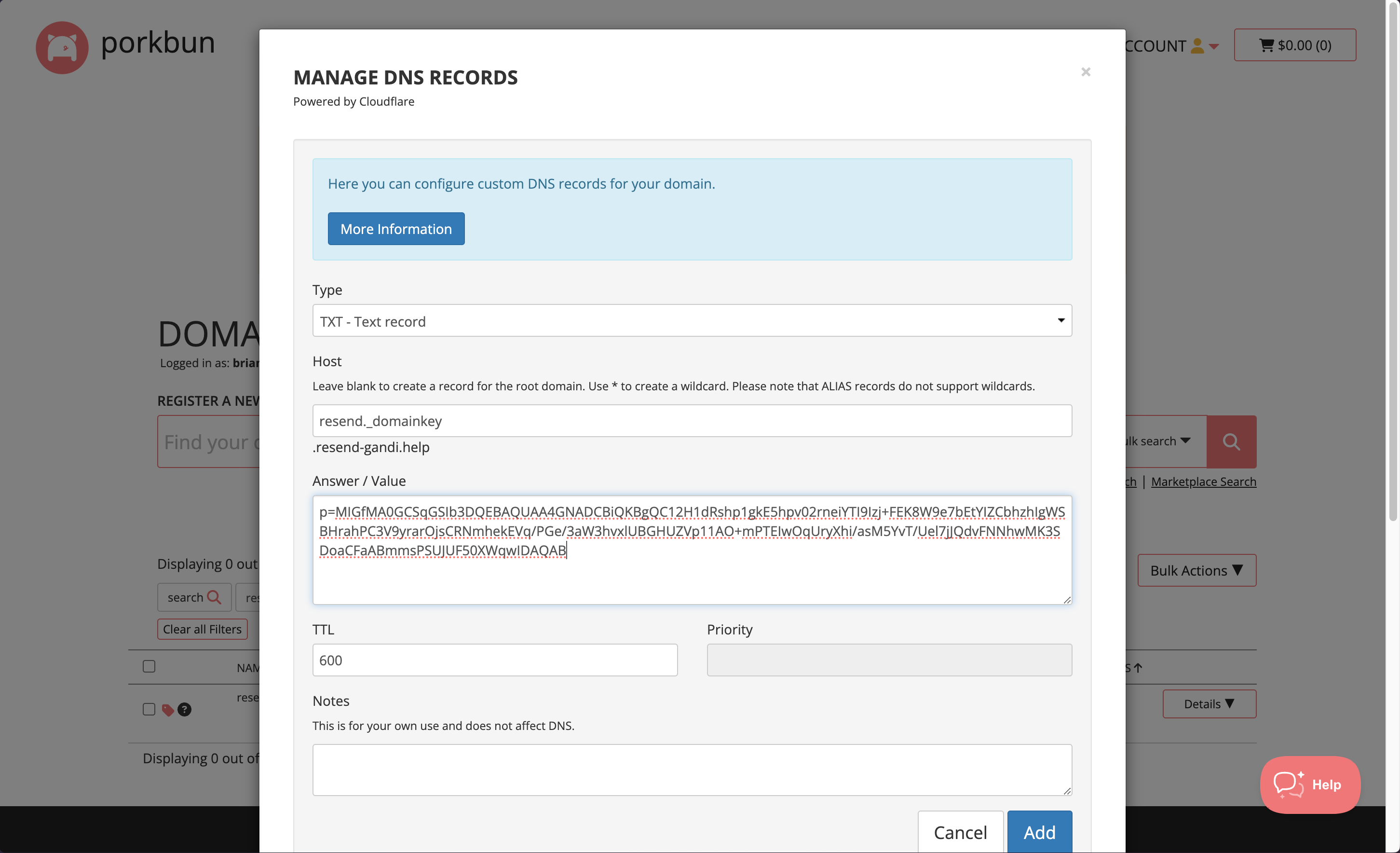Image resolution: width=1400 pixels, height=853 pixels.
Task: Click the .resend-gandi.help domain suffix text
Action: click(370, 447)
